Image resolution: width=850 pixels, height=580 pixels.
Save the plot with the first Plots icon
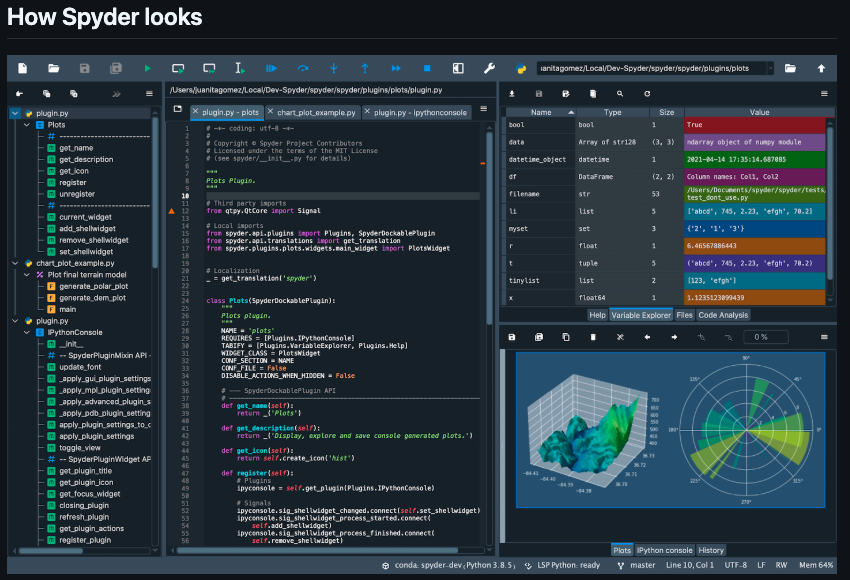pyautogui.click(x=511, y=337)
